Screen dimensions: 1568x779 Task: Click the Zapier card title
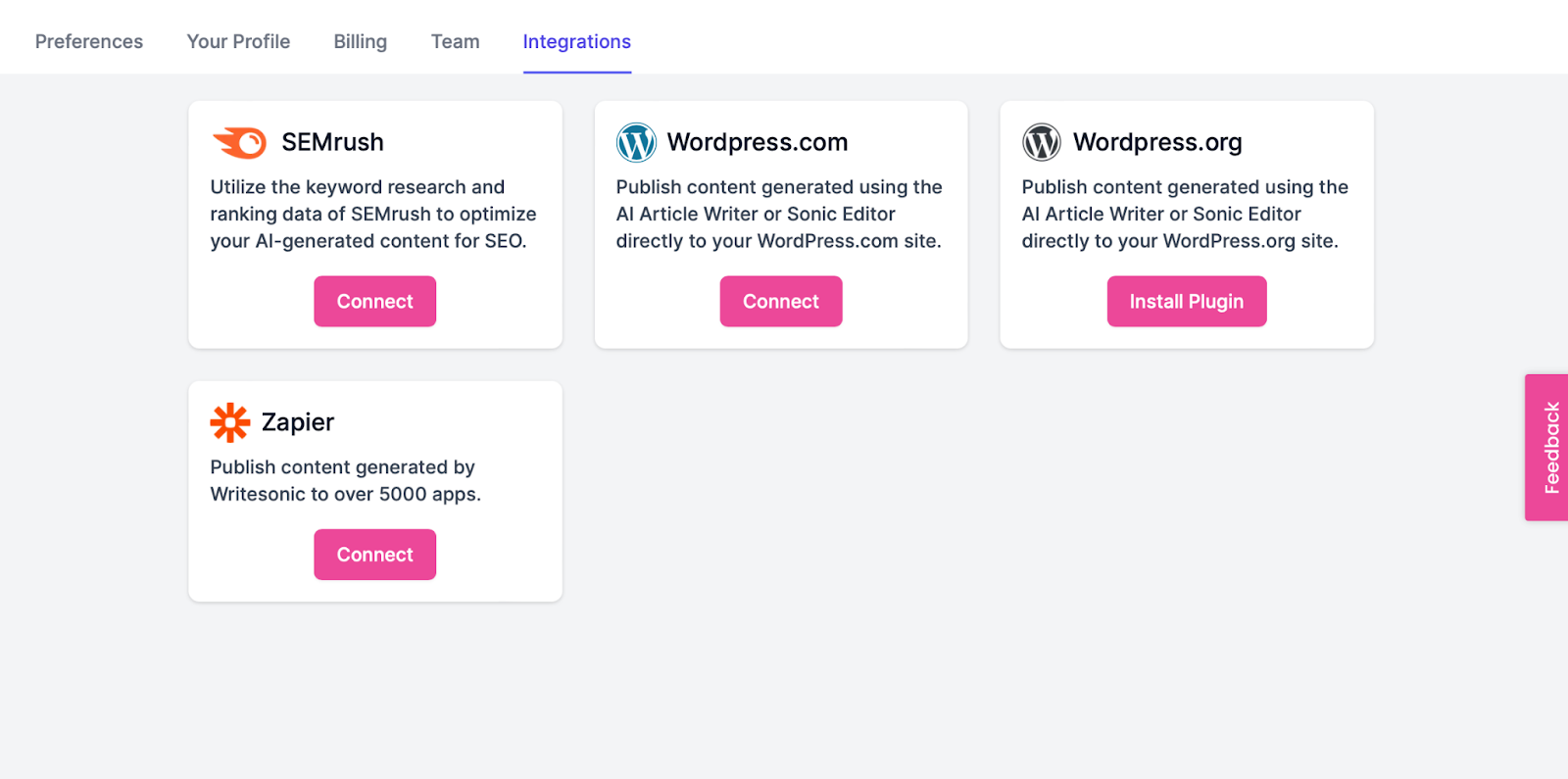[x=298, y=422]
